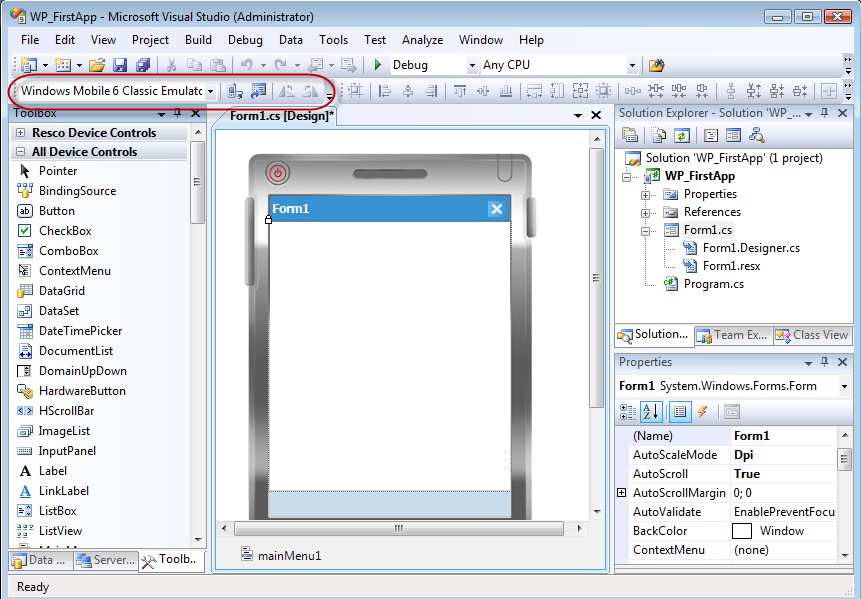Select Form1.resx in Solution Explorer
This screenshot has width=861, height=599.
click(x=731, y=266)
